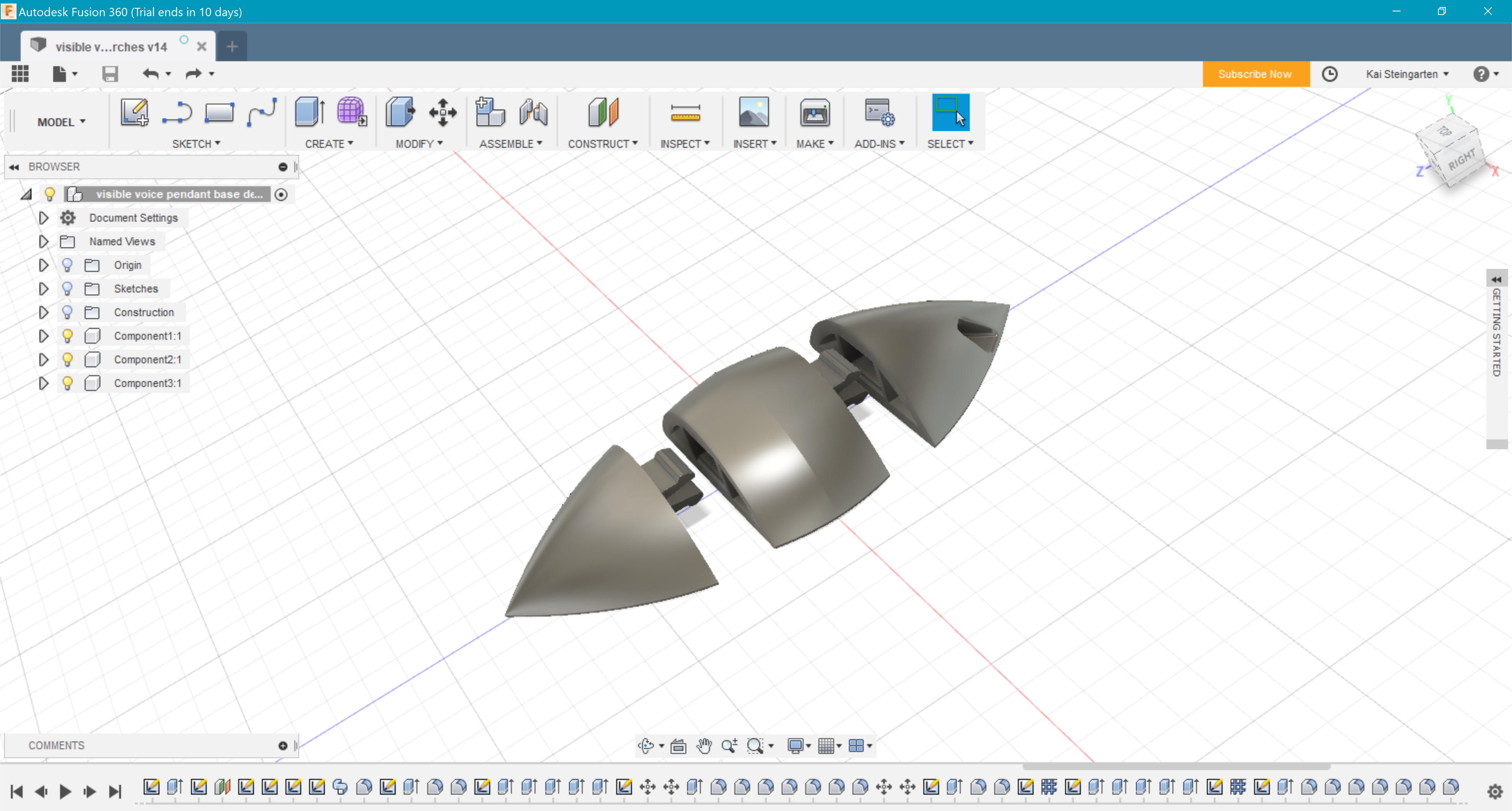This screenshot has height=811, width=1512.
Task: Click the Create Form icon
Action: [352, 112]
